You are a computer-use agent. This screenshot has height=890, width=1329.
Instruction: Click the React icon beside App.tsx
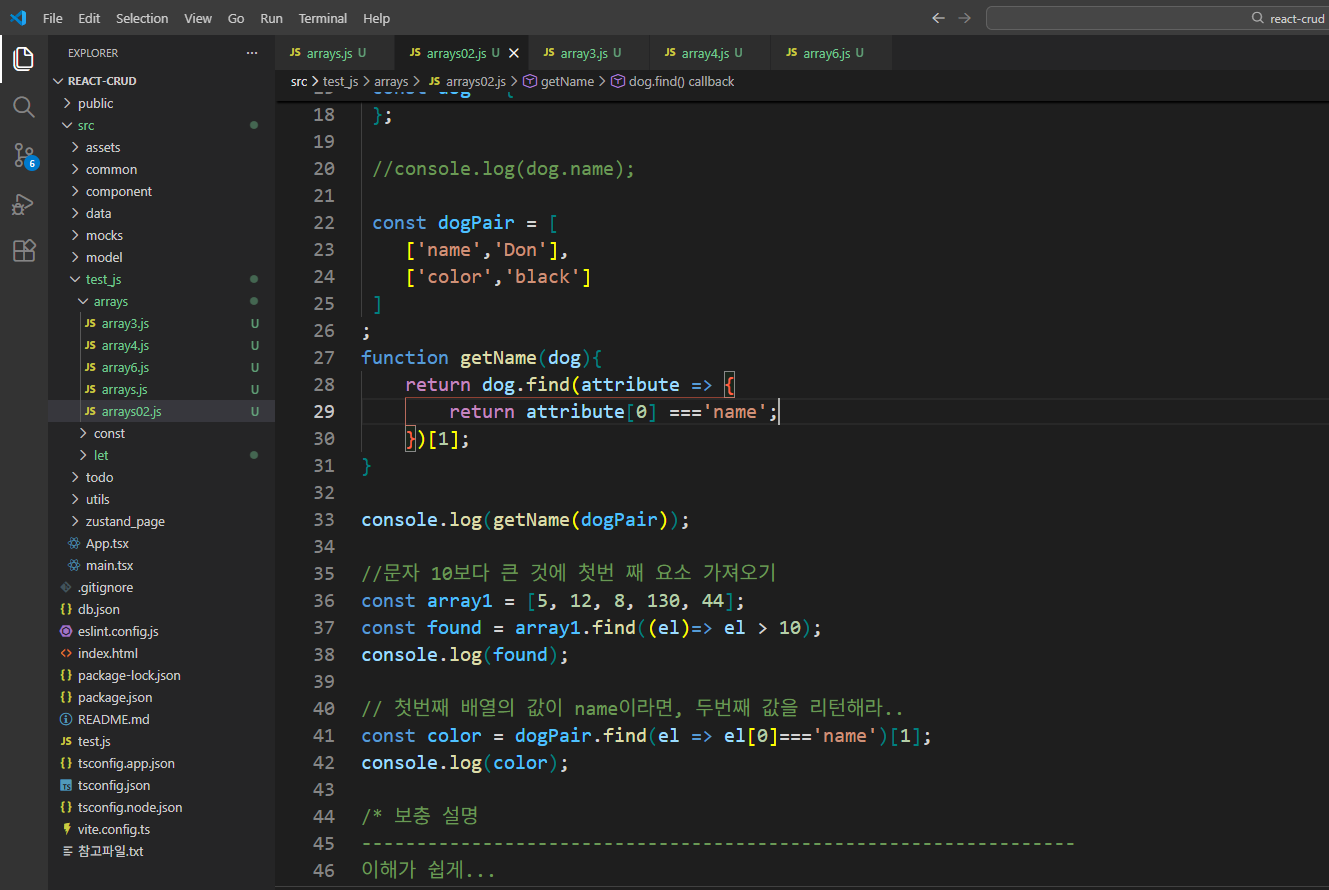coord(74,544)
